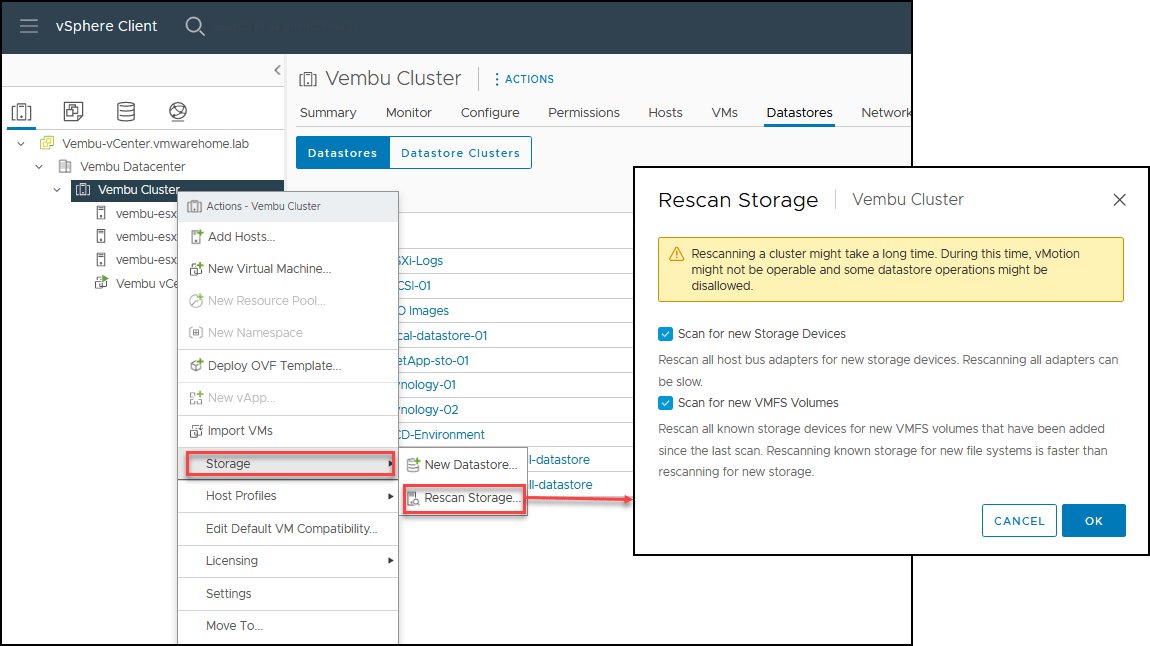This screenshot has width=1150, height=646.
Task: Click the New Virtual Machine icon
Action: (x=196, y=269)
